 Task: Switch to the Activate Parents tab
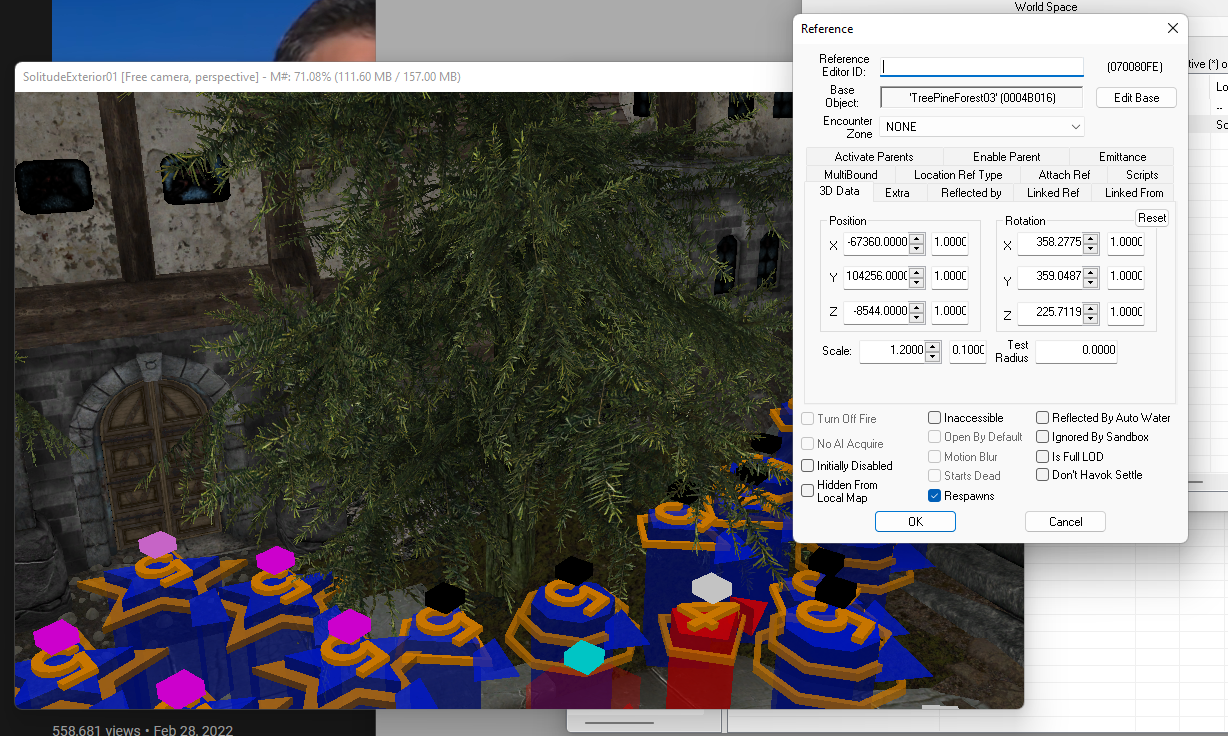pos(874,157)
